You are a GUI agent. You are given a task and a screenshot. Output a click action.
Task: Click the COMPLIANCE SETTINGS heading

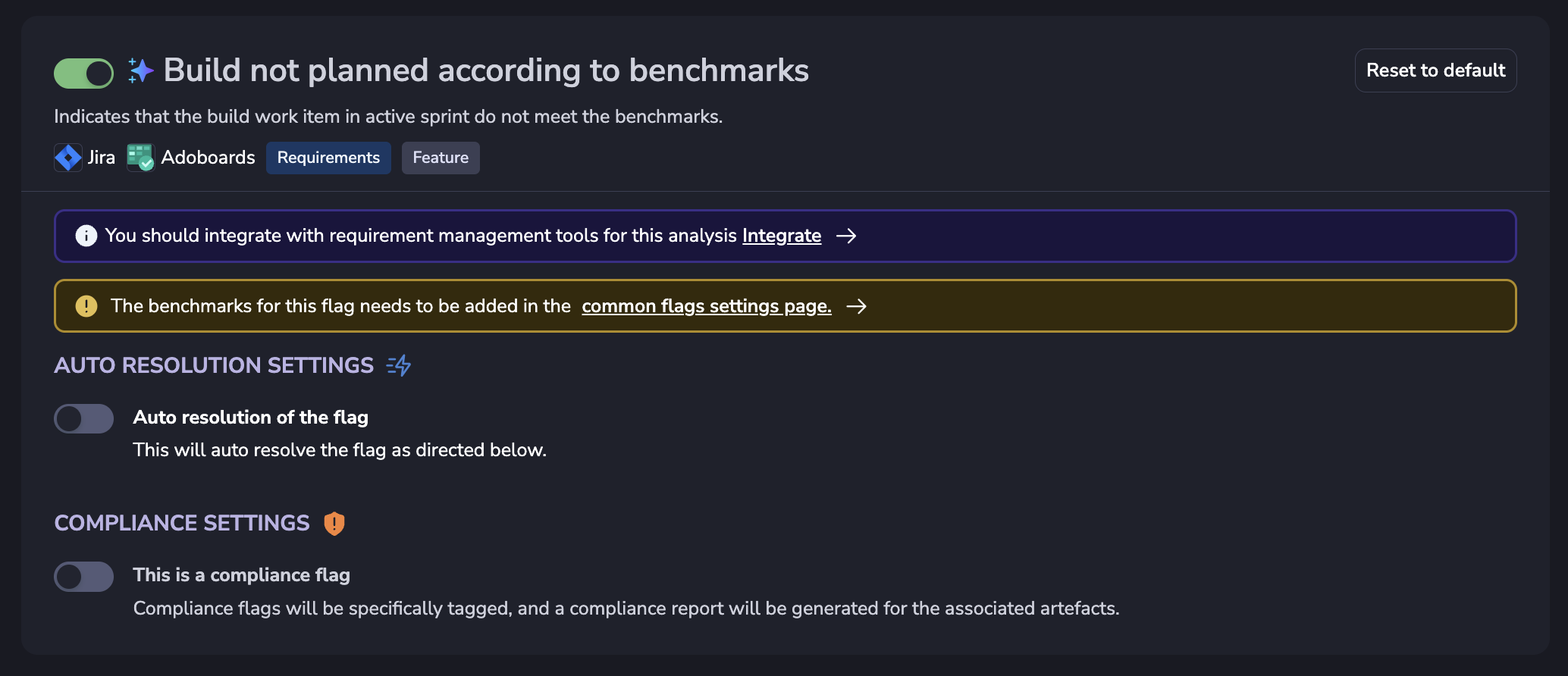(x=182, y=523)
